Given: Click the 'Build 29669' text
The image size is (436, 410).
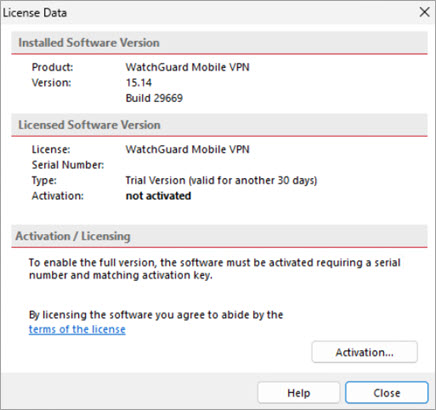Looking at the screenshot, I should coord(154,98).
